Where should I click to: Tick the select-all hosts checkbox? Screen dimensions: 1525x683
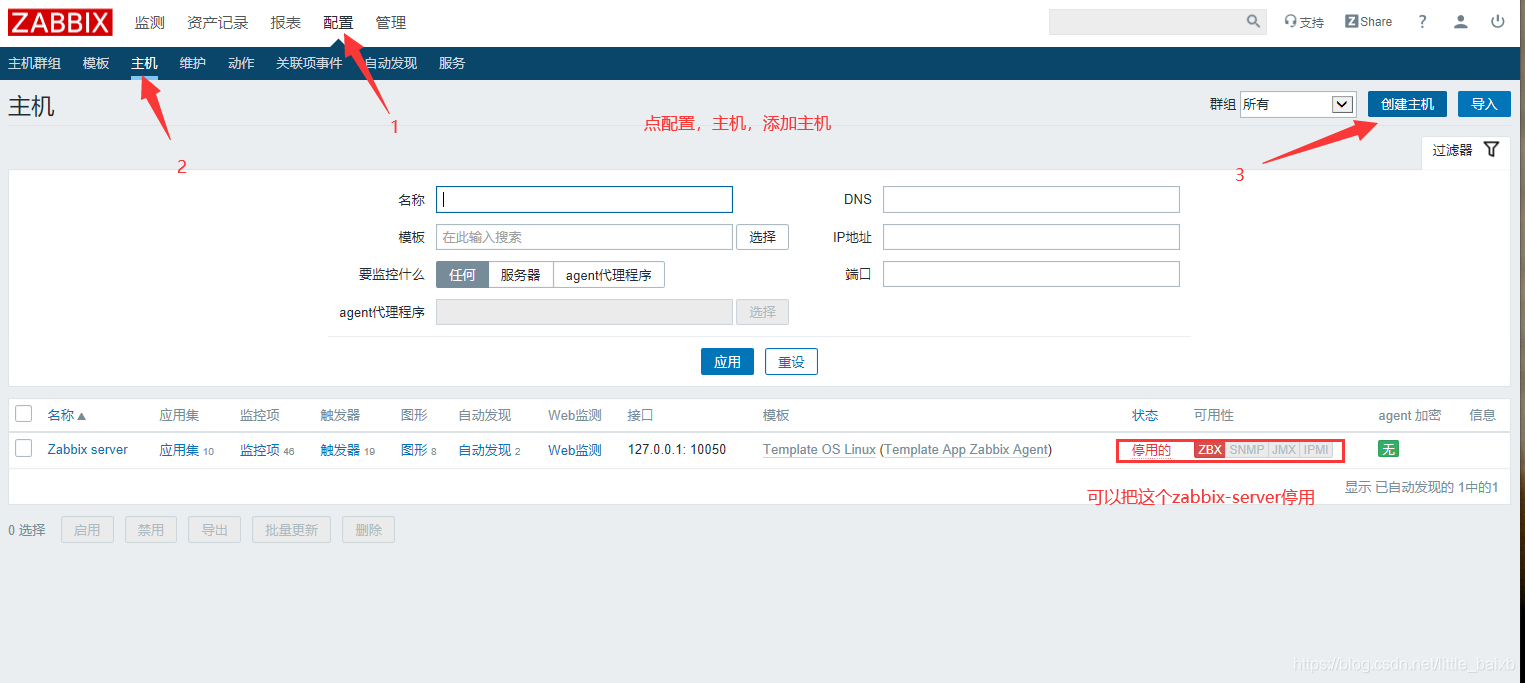click(x=24, y=414)
